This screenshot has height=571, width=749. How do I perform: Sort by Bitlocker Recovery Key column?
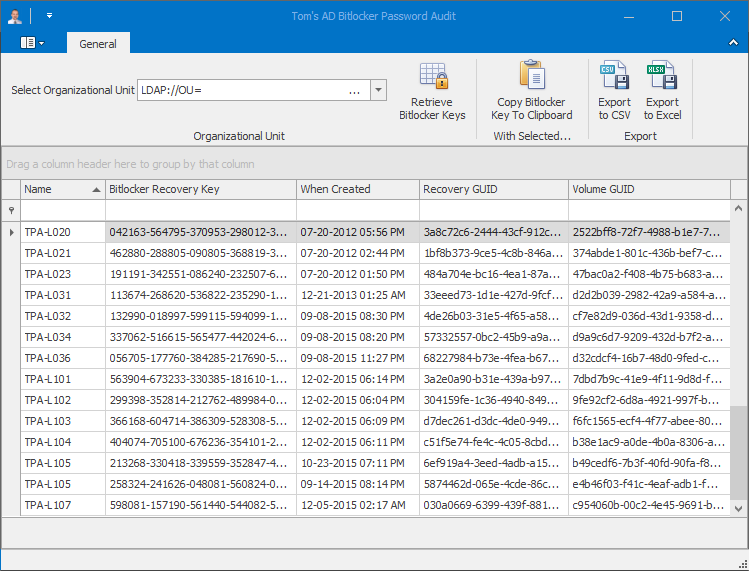(x=200, y=189)
